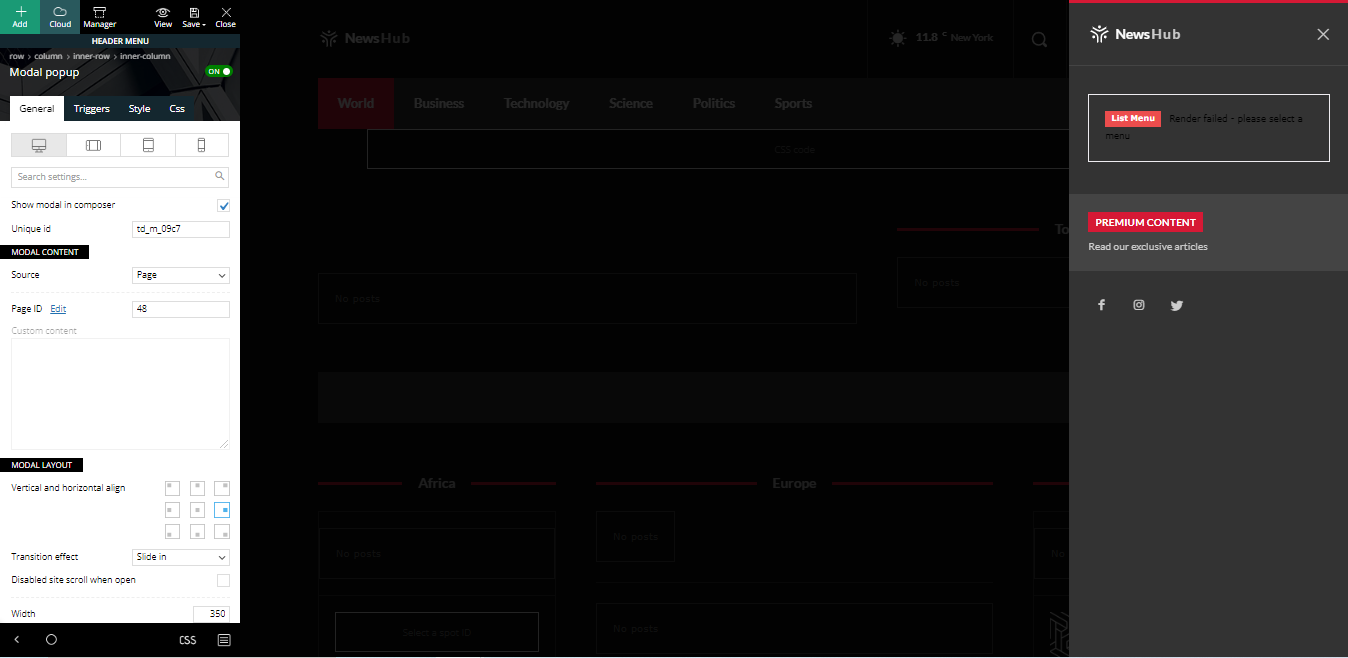Open the Instagram social icon
This screenshot has height=658, width=1348.
pyautogui.click(x=1139, y=305)
